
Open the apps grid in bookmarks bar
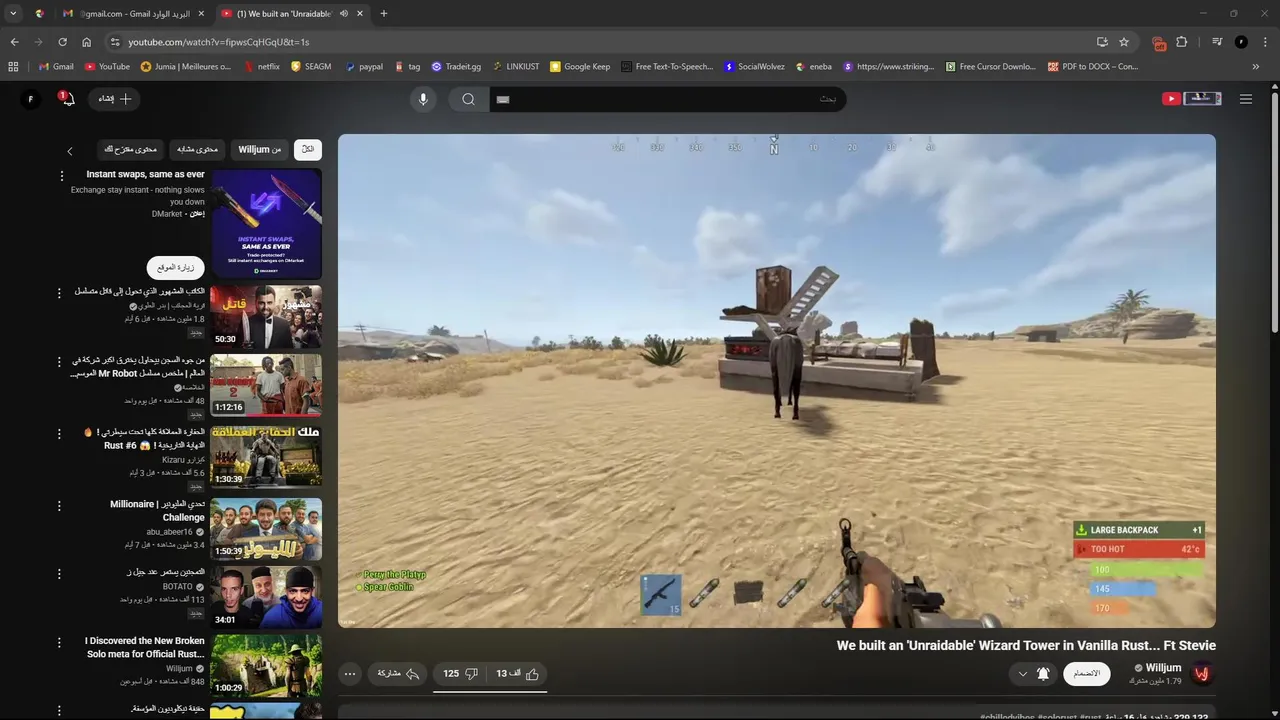click(x=13, y=67)
